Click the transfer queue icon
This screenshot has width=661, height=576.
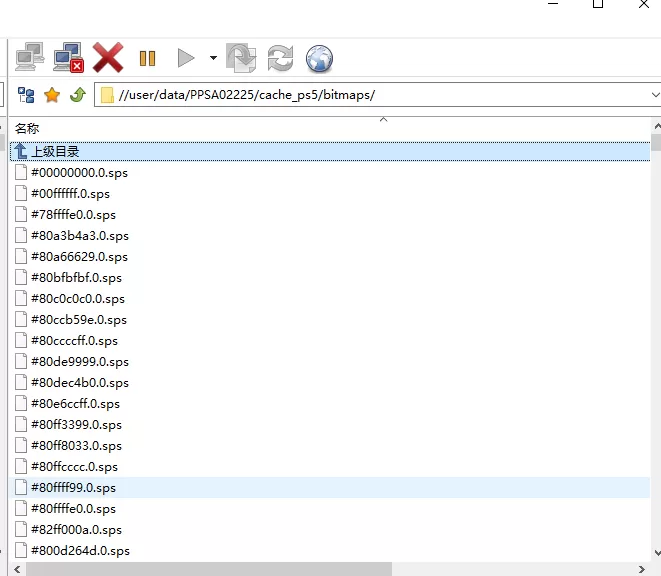(x=241, y=58)
